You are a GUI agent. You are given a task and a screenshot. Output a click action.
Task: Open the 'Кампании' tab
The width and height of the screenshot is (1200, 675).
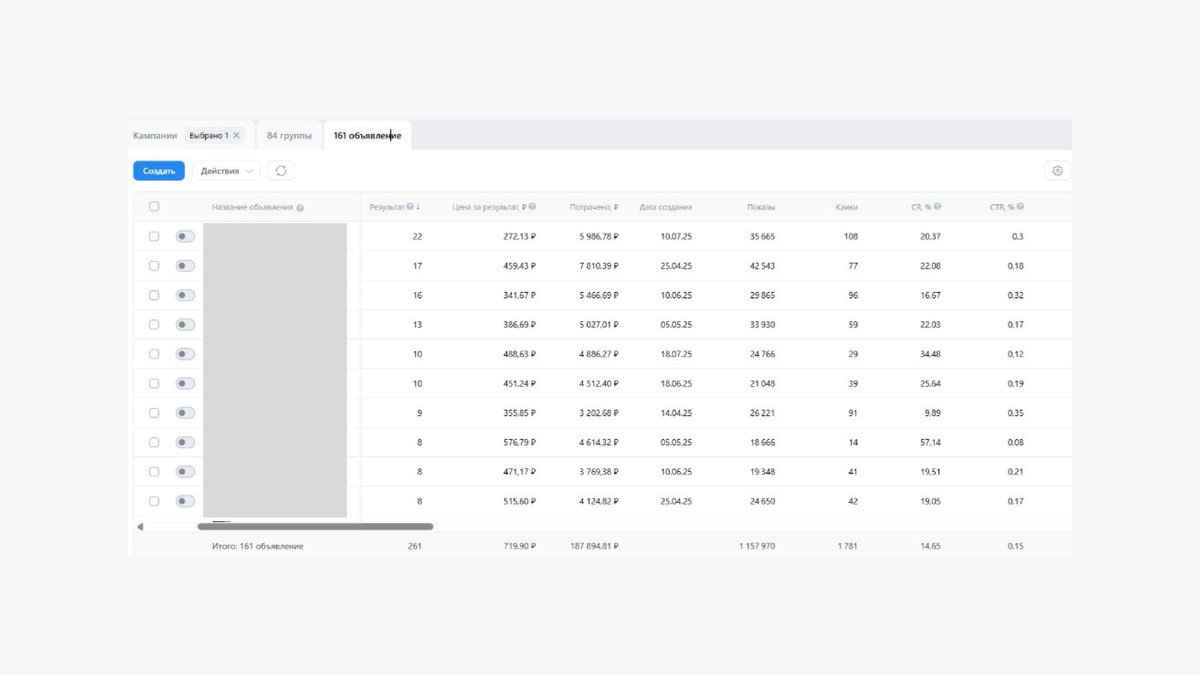[155, 136]
